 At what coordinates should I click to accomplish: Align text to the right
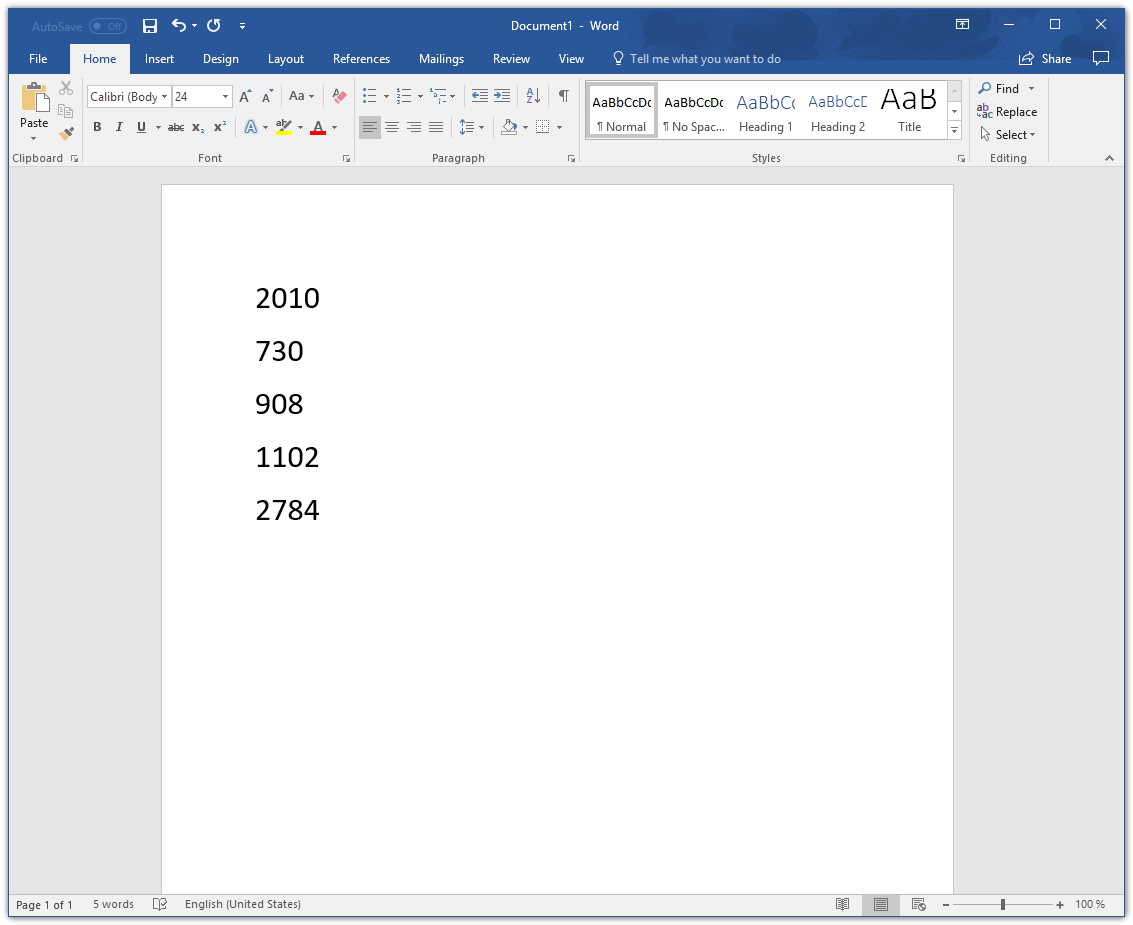[x=414, y=127]
